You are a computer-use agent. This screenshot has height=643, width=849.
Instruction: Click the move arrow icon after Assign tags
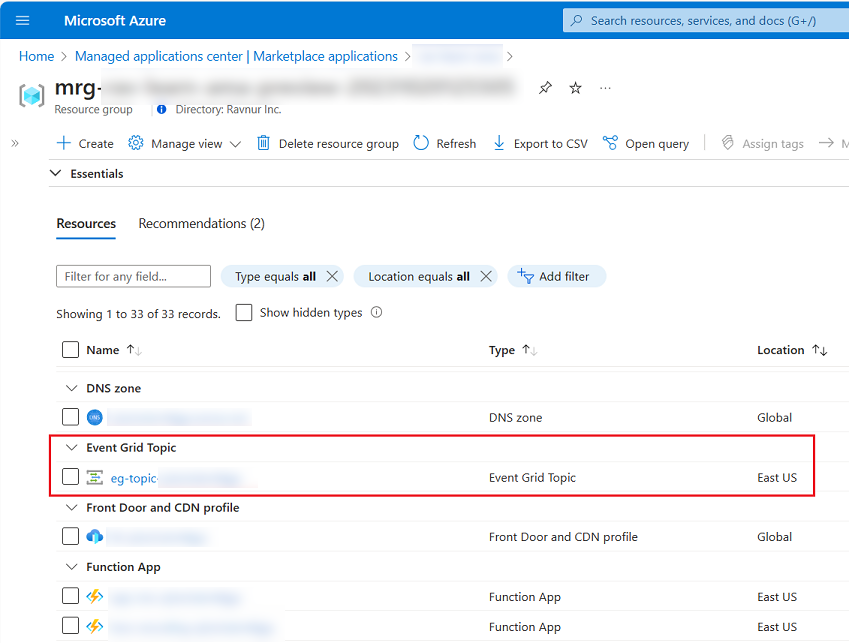pyautogui.click(x=826, y=143)
